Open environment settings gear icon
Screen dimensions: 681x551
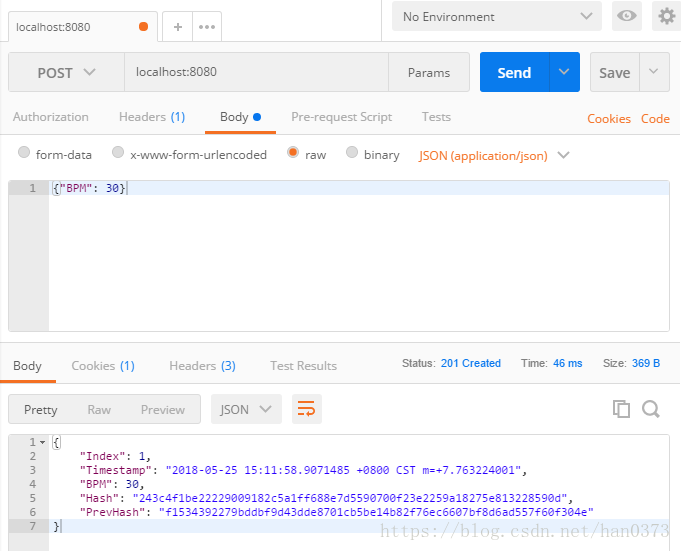click(x=665, y=16)
